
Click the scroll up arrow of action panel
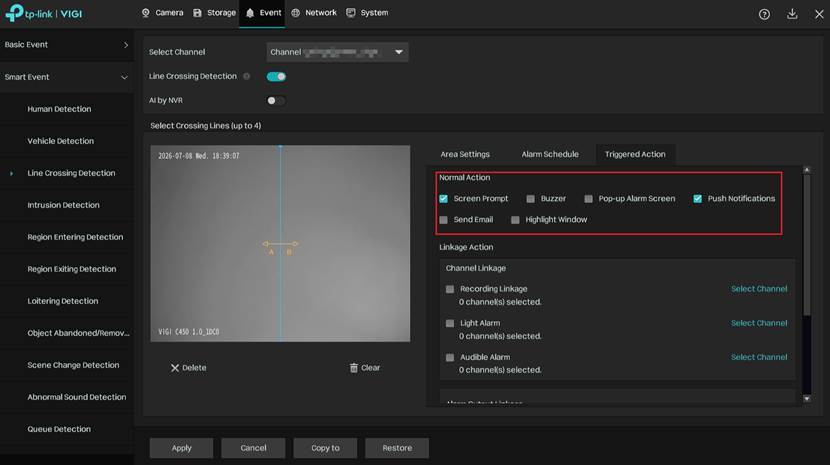tap(807, 170)
